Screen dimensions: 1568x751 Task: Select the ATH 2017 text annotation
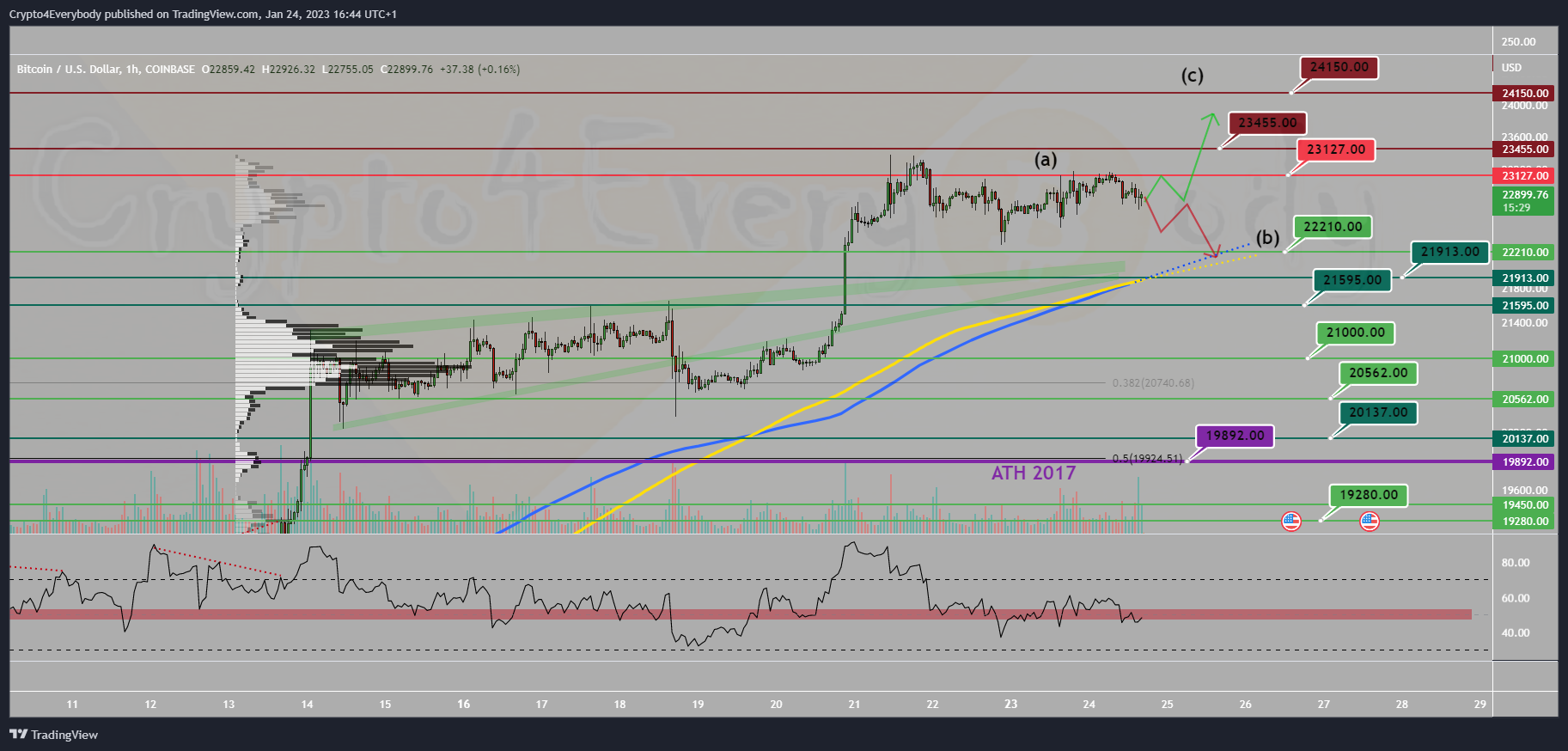(x=1034, y=473)
